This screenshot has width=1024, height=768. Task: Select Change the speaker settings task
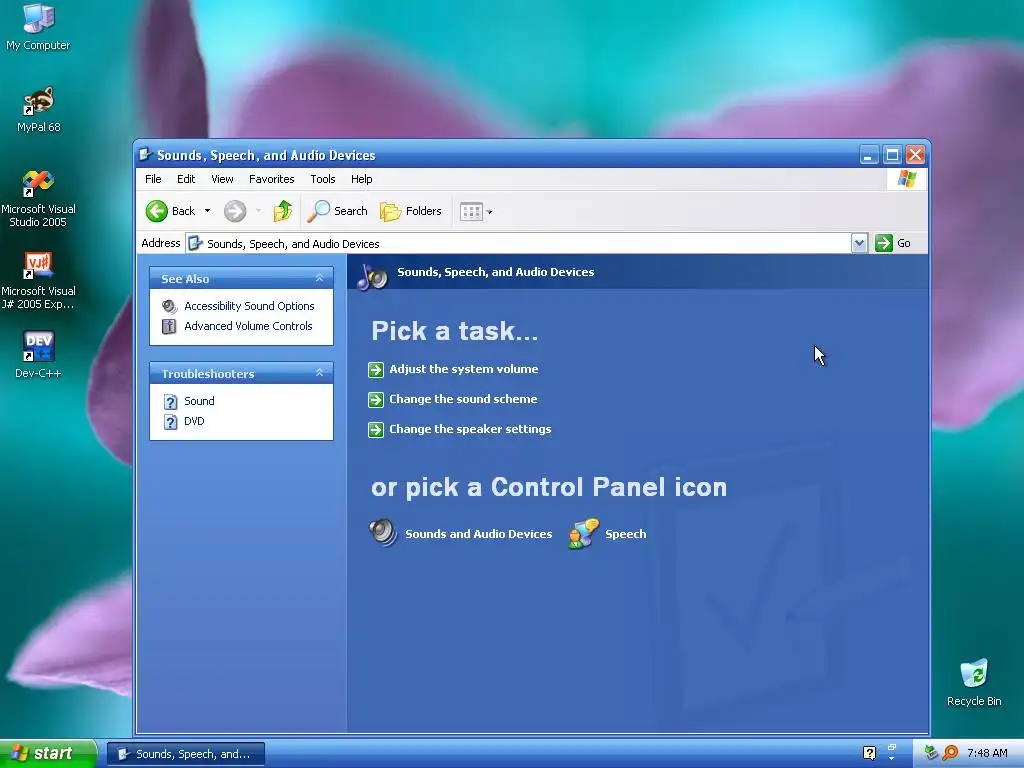pyautogui.click(x=470, y=429)
